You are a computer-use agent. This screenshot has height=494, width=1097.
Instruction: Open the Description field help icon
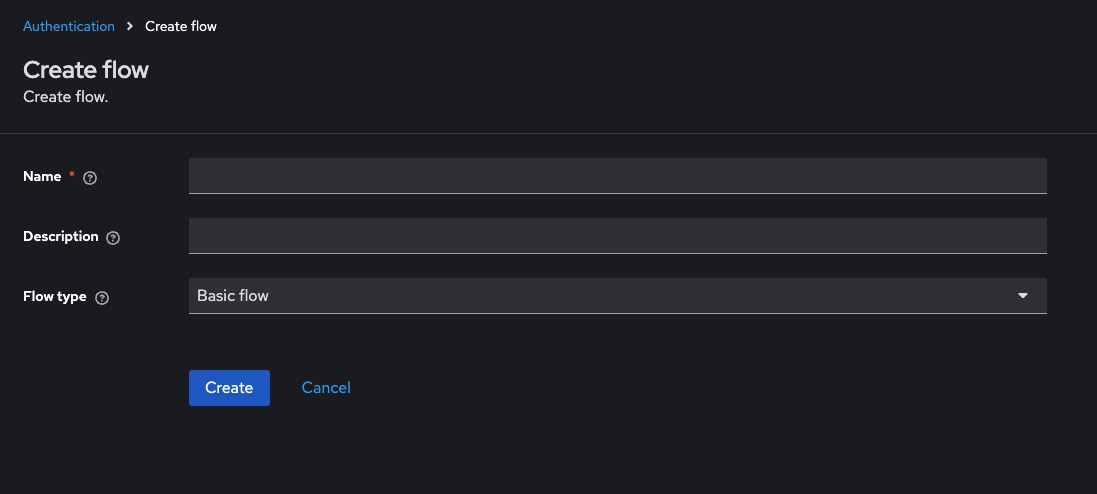pyautogui.click(x=113, y=238)
